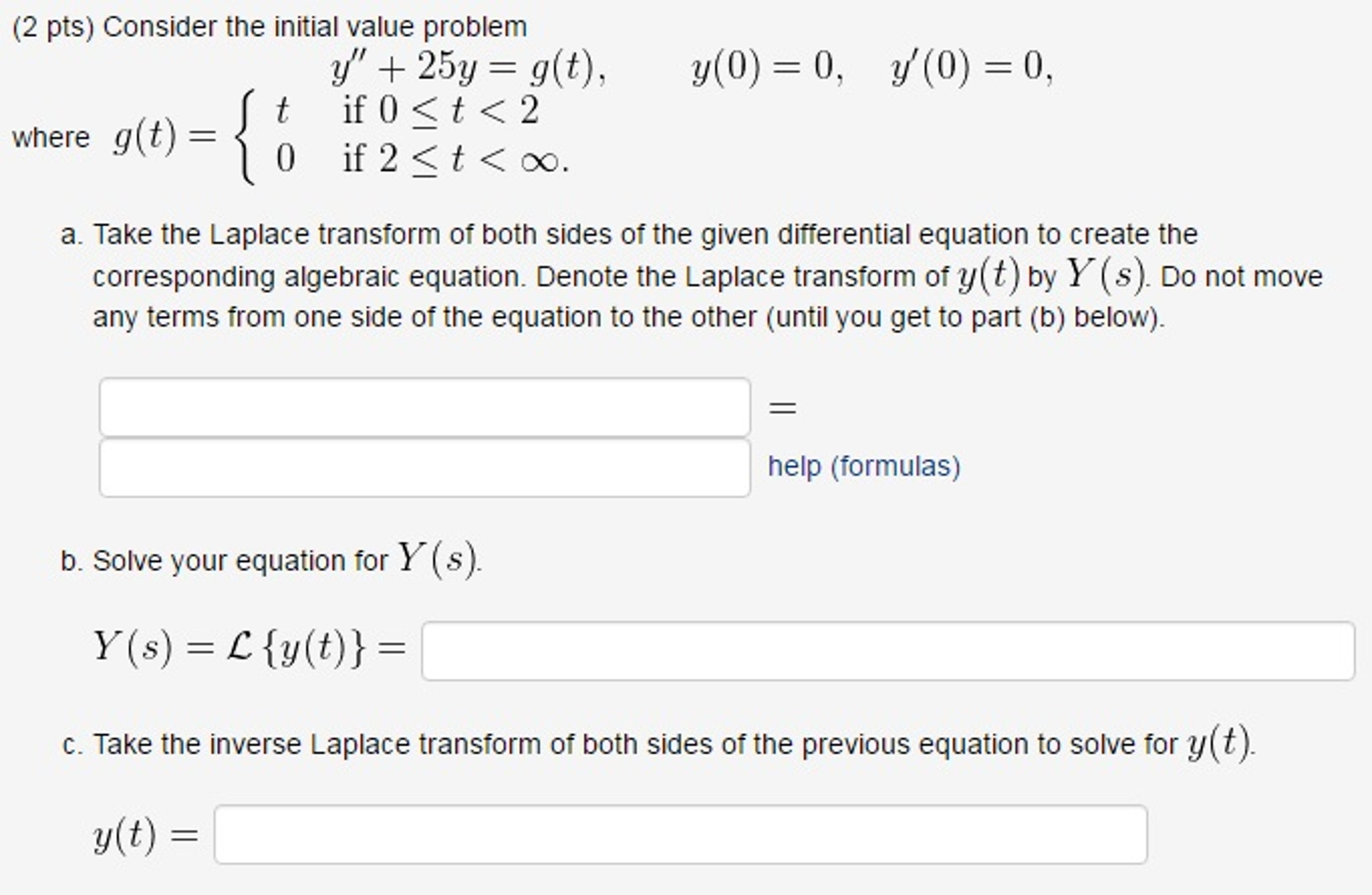Select the initial condition y(0) = 0
The image size is (1372, 895).
764,66
